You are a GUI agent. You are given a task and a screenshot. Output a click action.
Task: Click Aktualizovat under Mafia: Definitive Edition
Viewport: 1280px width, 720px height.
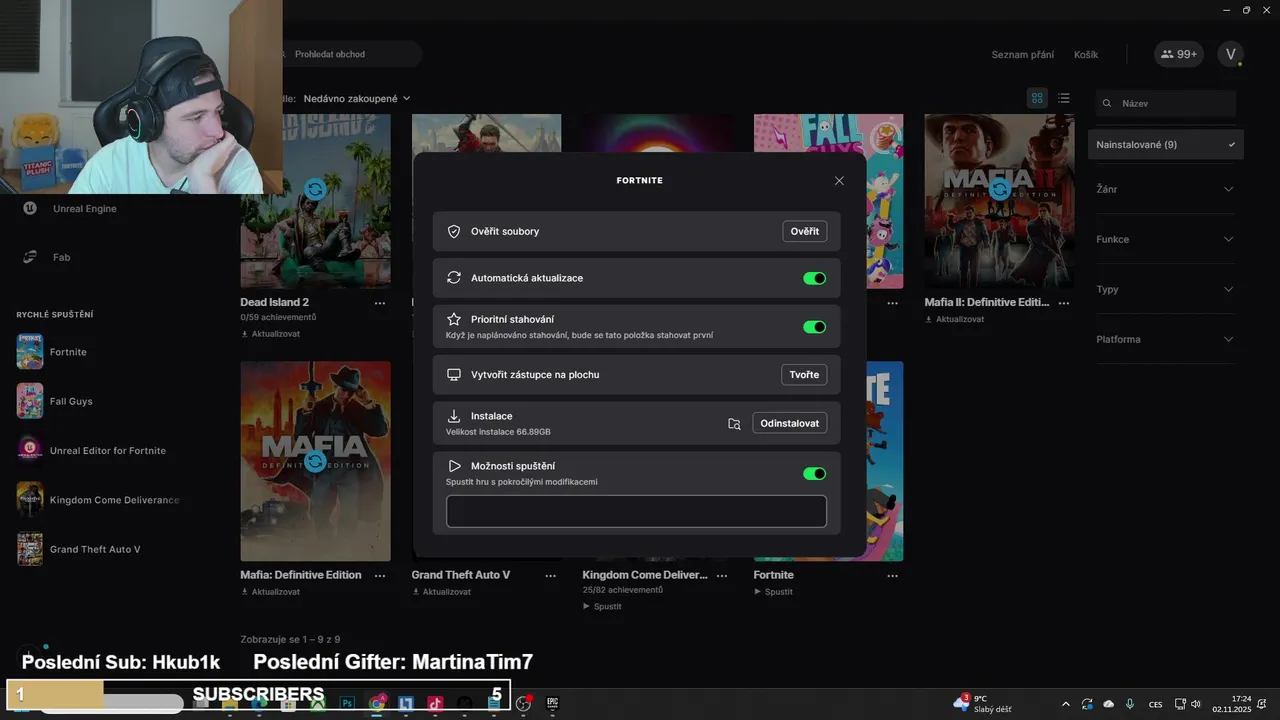tap(270, 592)
